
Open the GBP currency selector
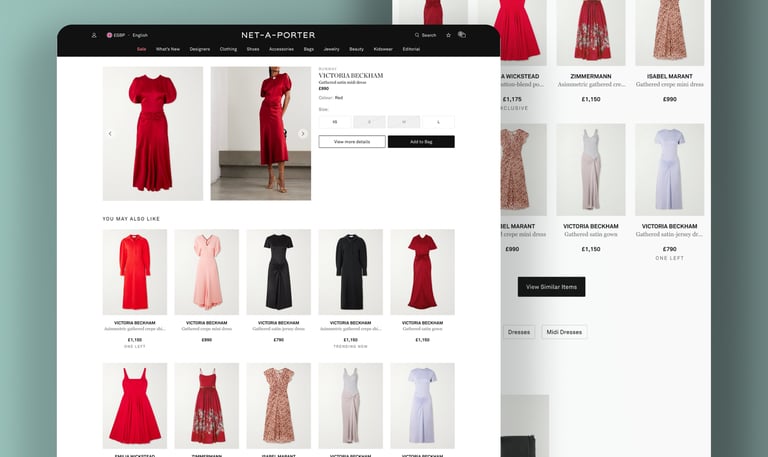pos(116,35)
